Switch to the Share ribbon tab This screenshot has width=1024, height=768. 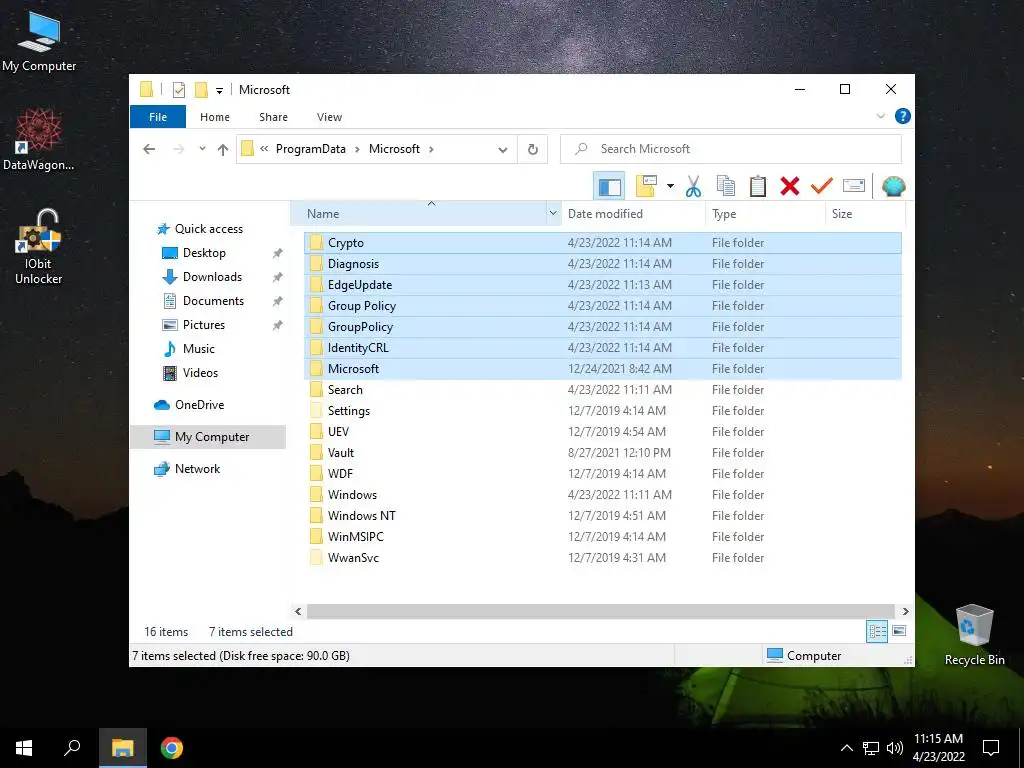(x=273, y=117)
